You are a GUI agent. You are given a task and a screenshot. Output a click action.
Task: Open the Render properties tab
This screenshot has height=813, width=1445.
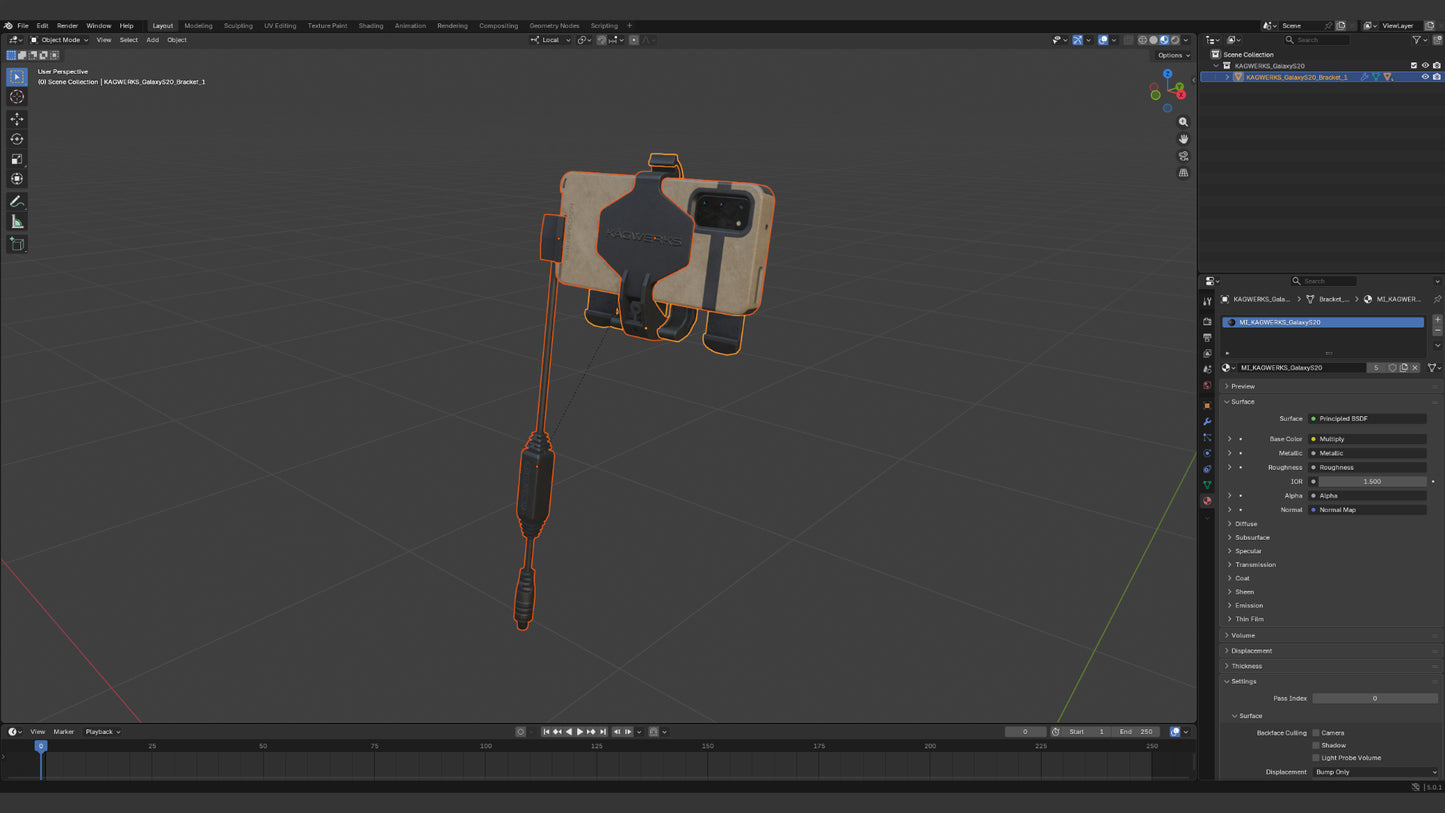pyautogui.click(x=1207, y=322)
